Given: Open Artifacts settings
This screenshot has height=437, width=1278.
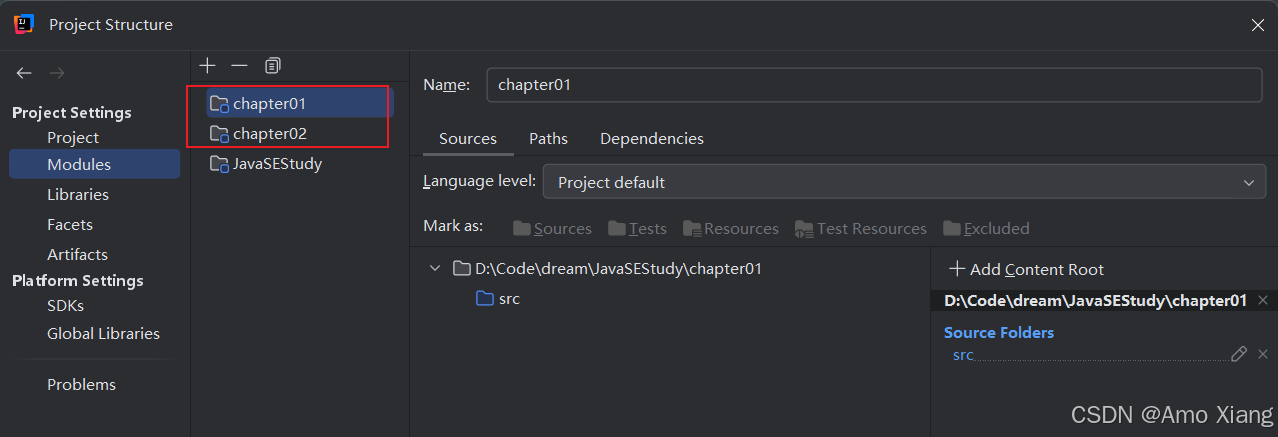Looking at the screenshot, I should coord(77,254).
